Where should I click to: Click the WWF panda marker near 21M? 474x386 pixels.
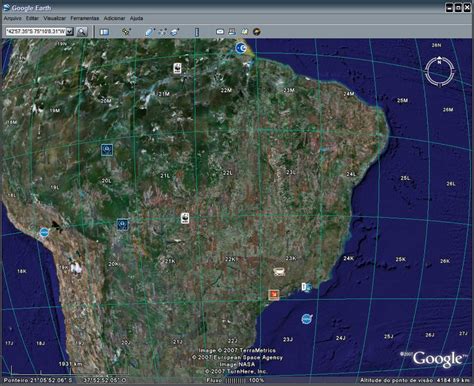coord(177,68)
